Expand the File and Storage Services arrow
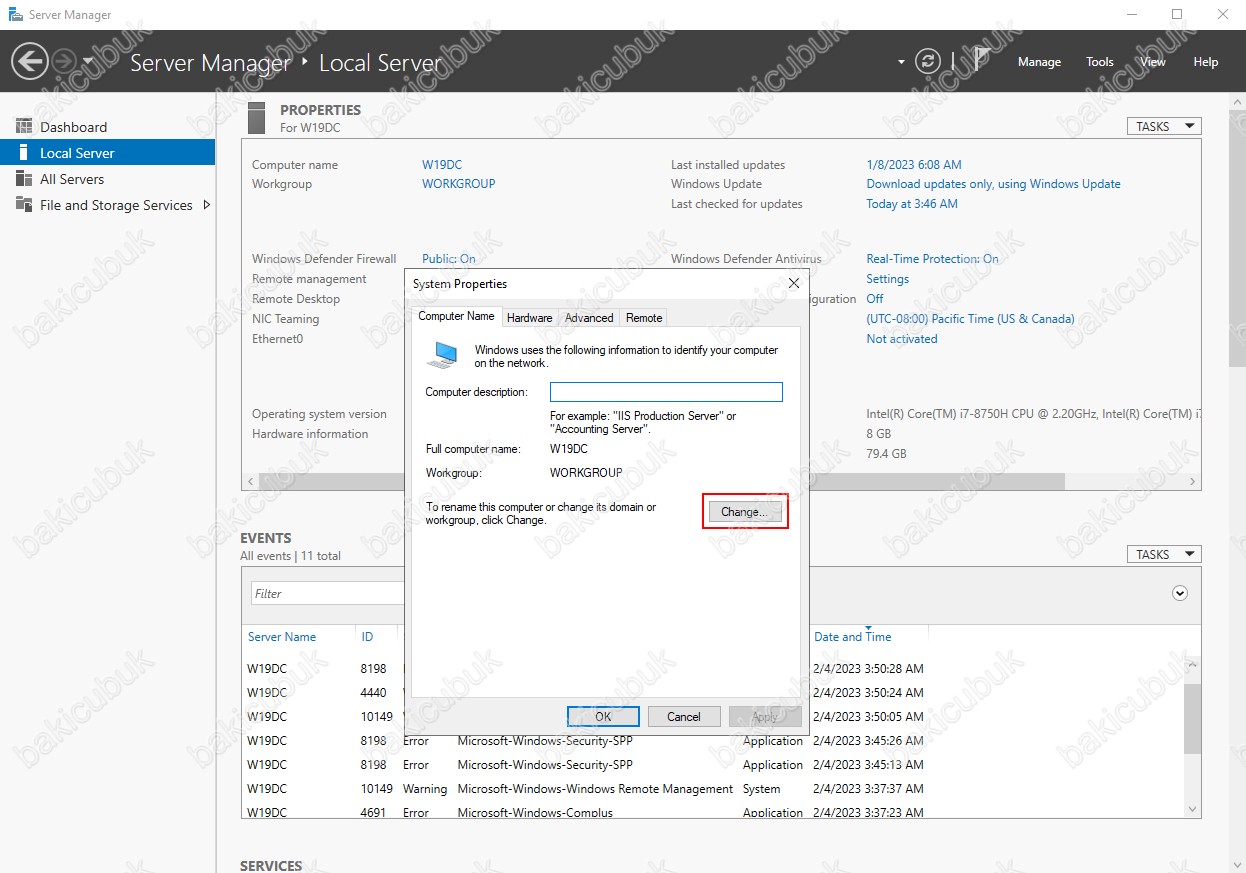The width and height of the screenshot is (1246, 873). (x=206, y=205)
